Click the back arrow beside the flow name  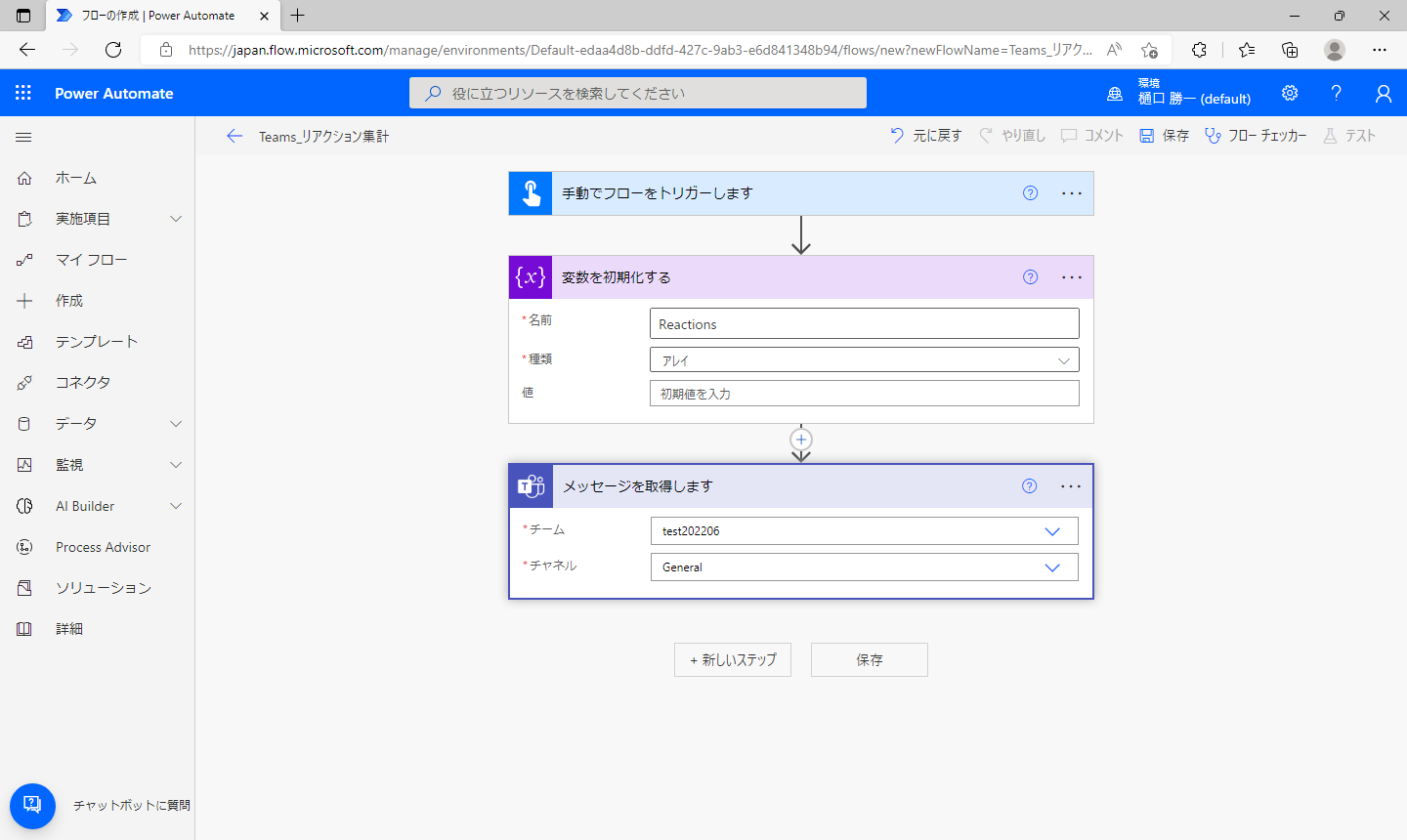[x=234, y=136]
